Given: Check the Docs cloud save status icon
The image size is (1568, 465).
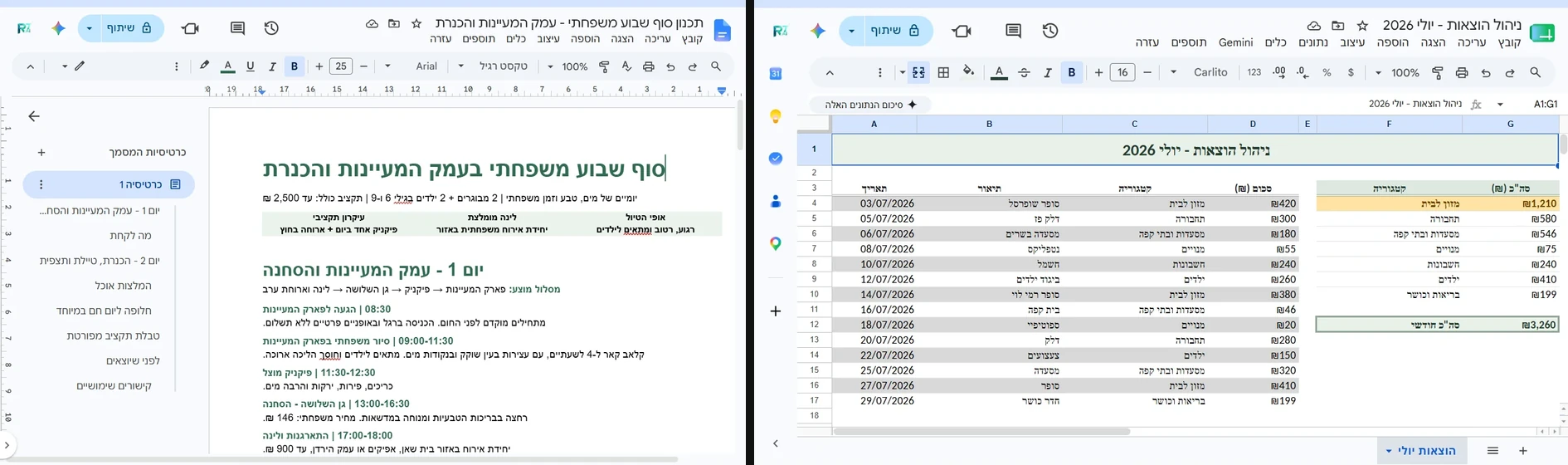Looking at the screenshot, I should (x=372, y=24).
